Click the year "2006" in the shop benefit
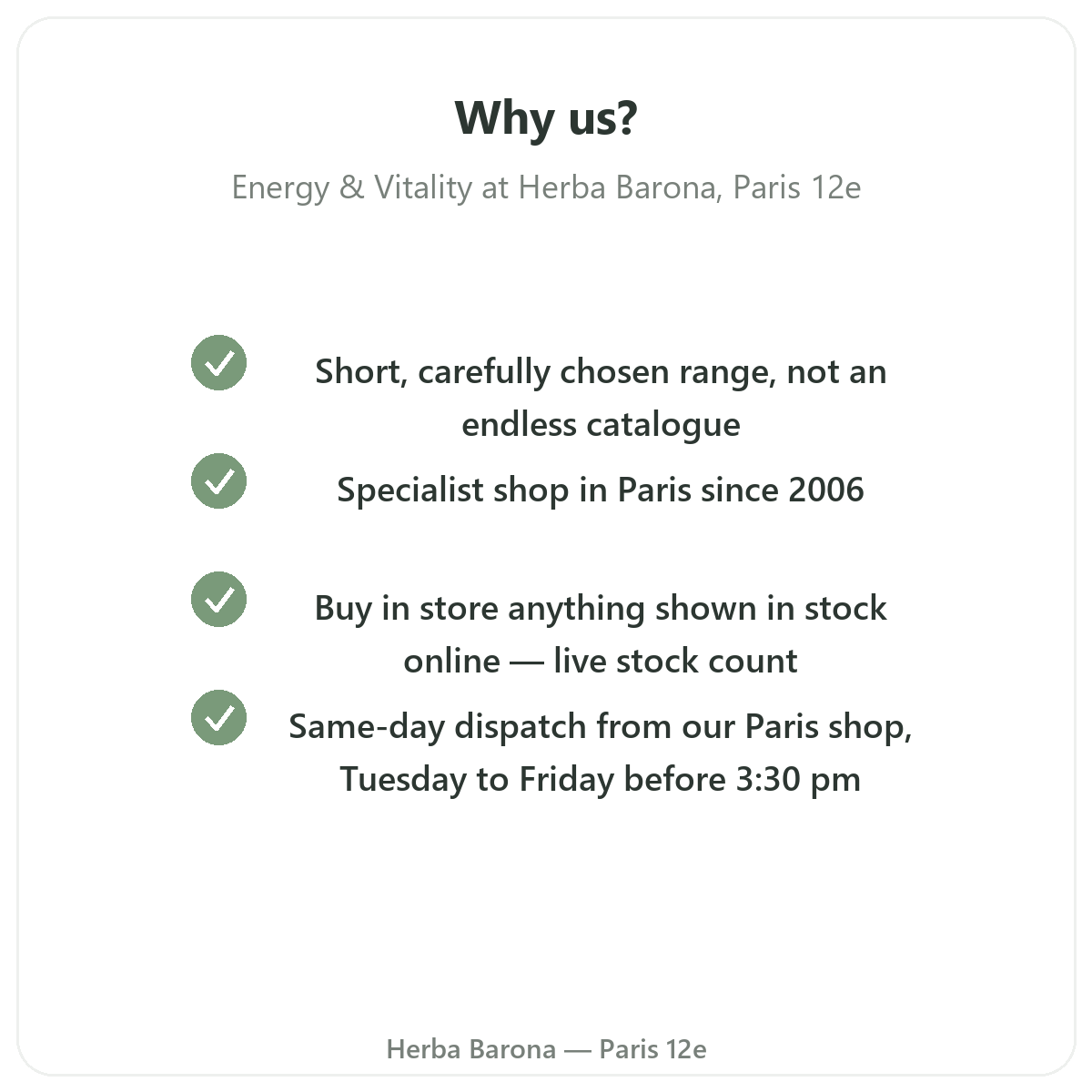Screen dimensions: 1092x1092 coord(826,490)
